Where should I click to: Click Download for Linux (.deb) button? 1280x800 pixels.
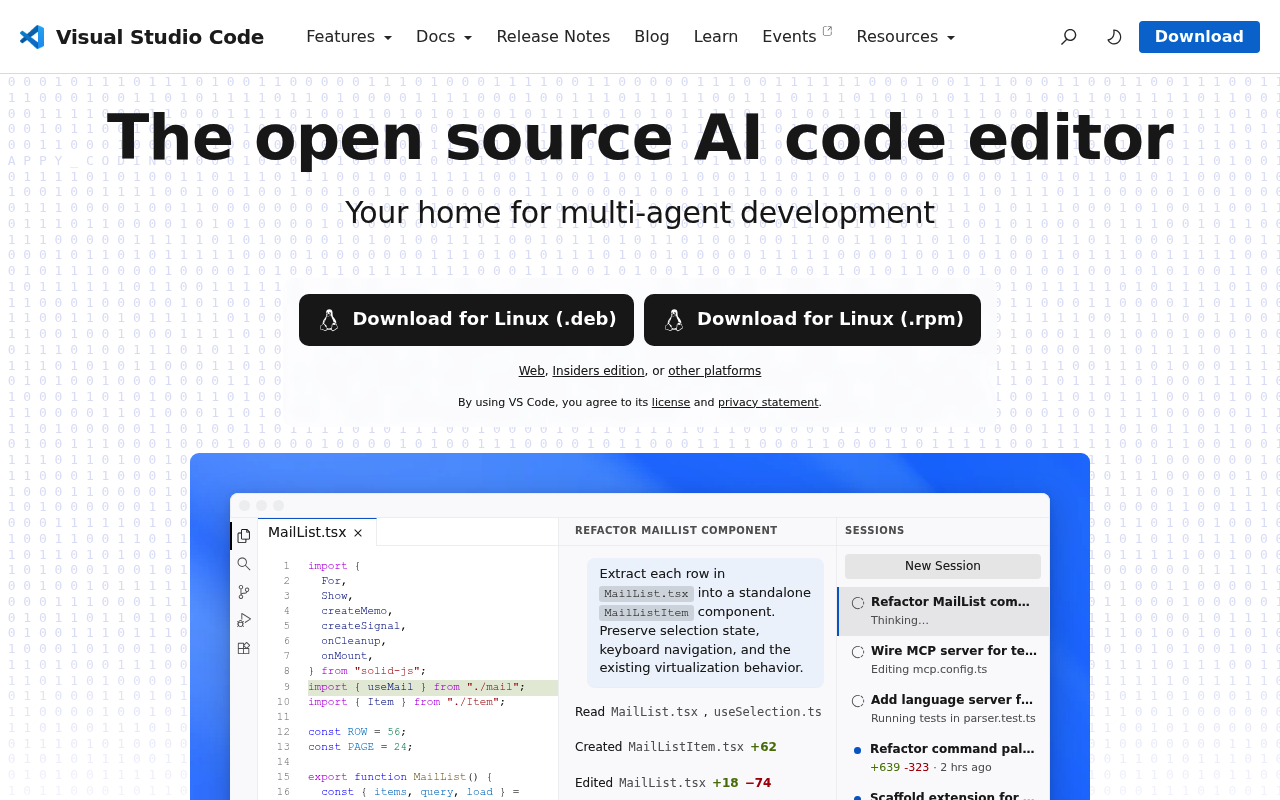click(466, 320)
